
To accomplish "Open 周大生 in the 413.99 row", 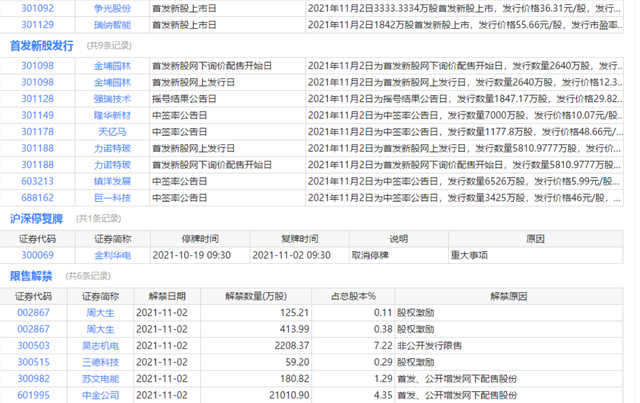I will pos(100,329).
